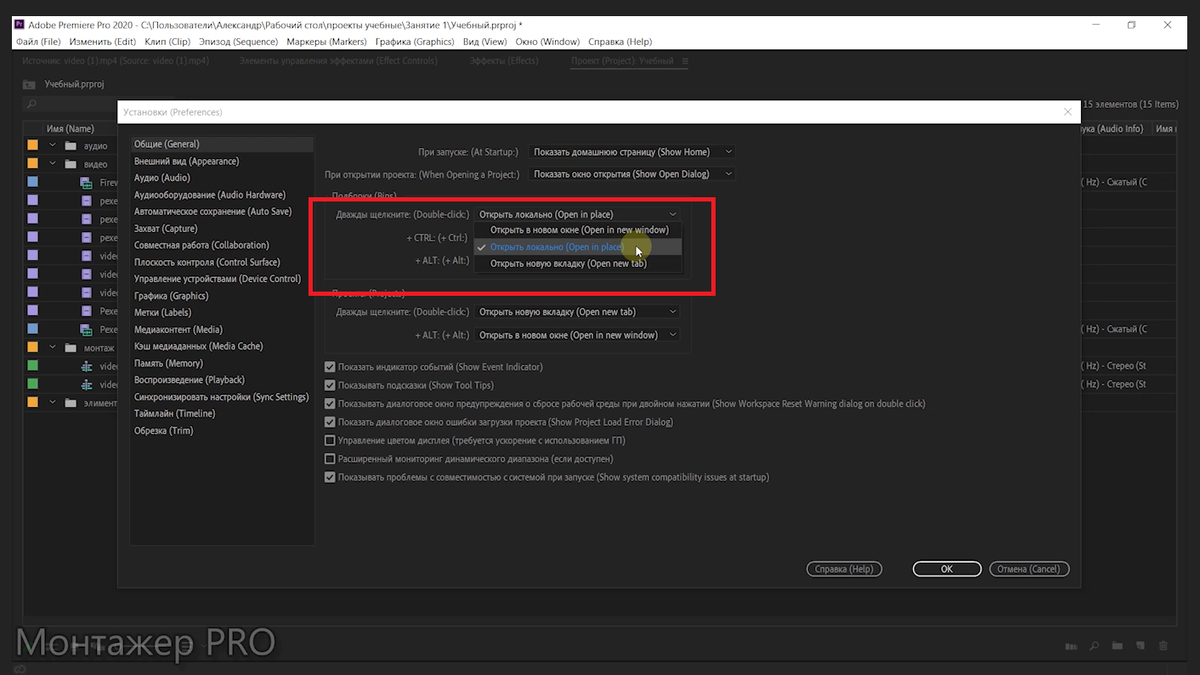Image resolution: width=1200 pixels, height=675 pixels.
Task: Collapse the видео bin chevron
Action: [x=52, y=163]
